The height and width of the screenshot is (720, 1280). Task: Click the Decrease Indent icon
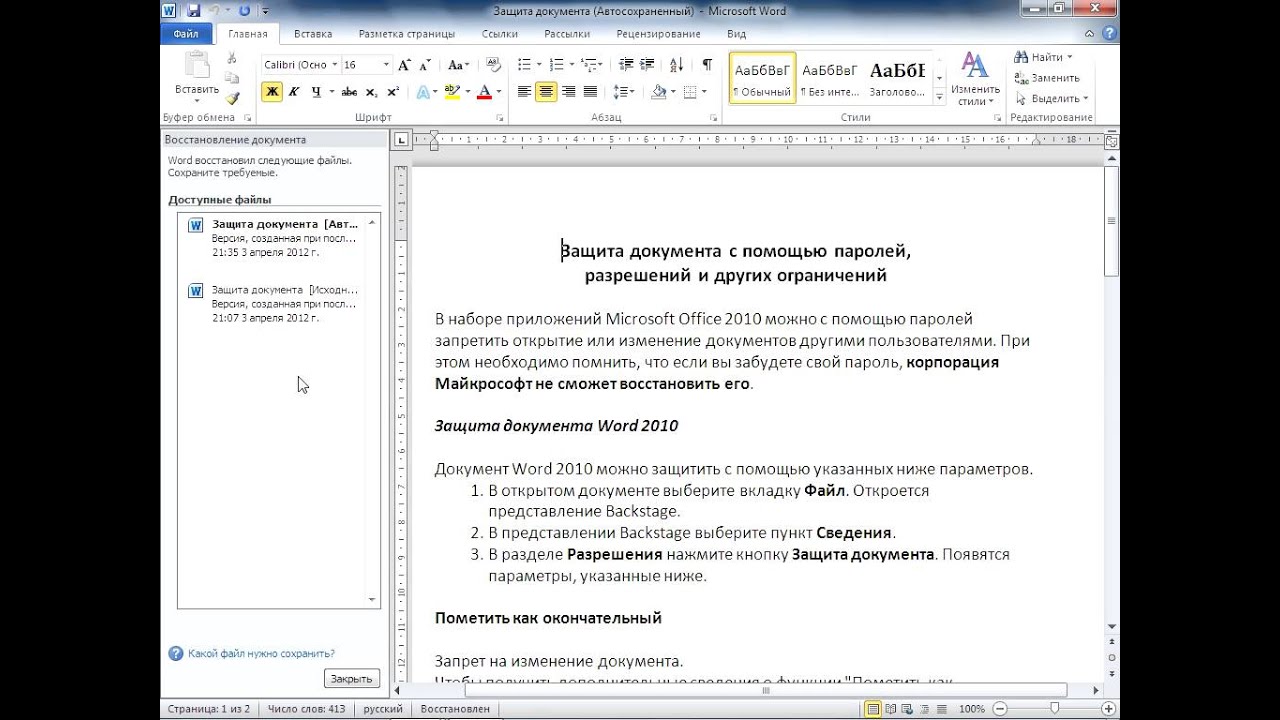pyautogui.click(x=626, y=65)
